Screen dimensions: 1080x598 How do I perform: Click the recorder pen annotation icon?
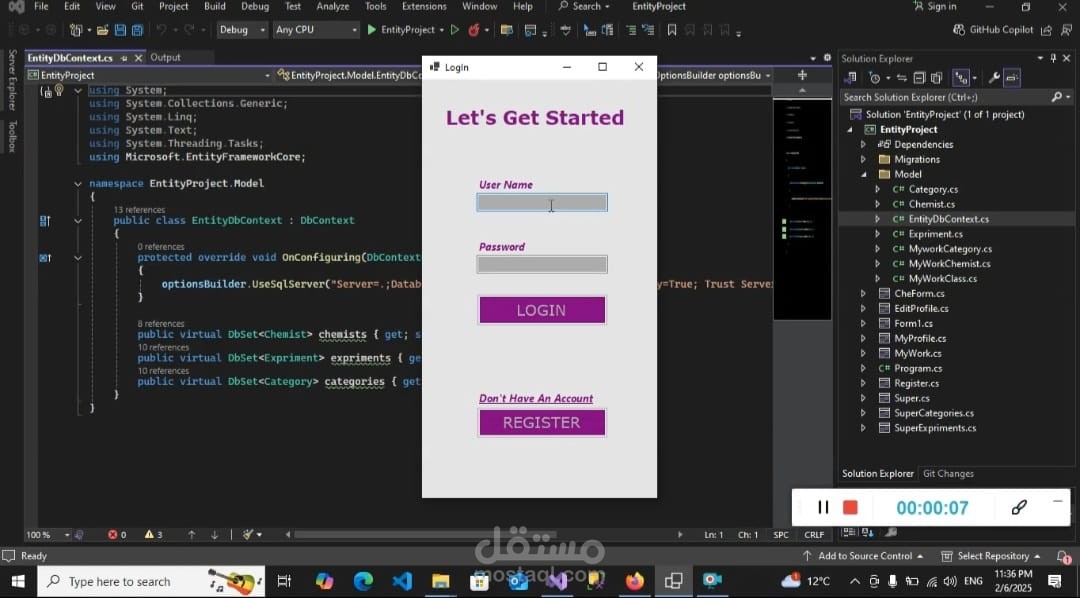click(1019, 508)
